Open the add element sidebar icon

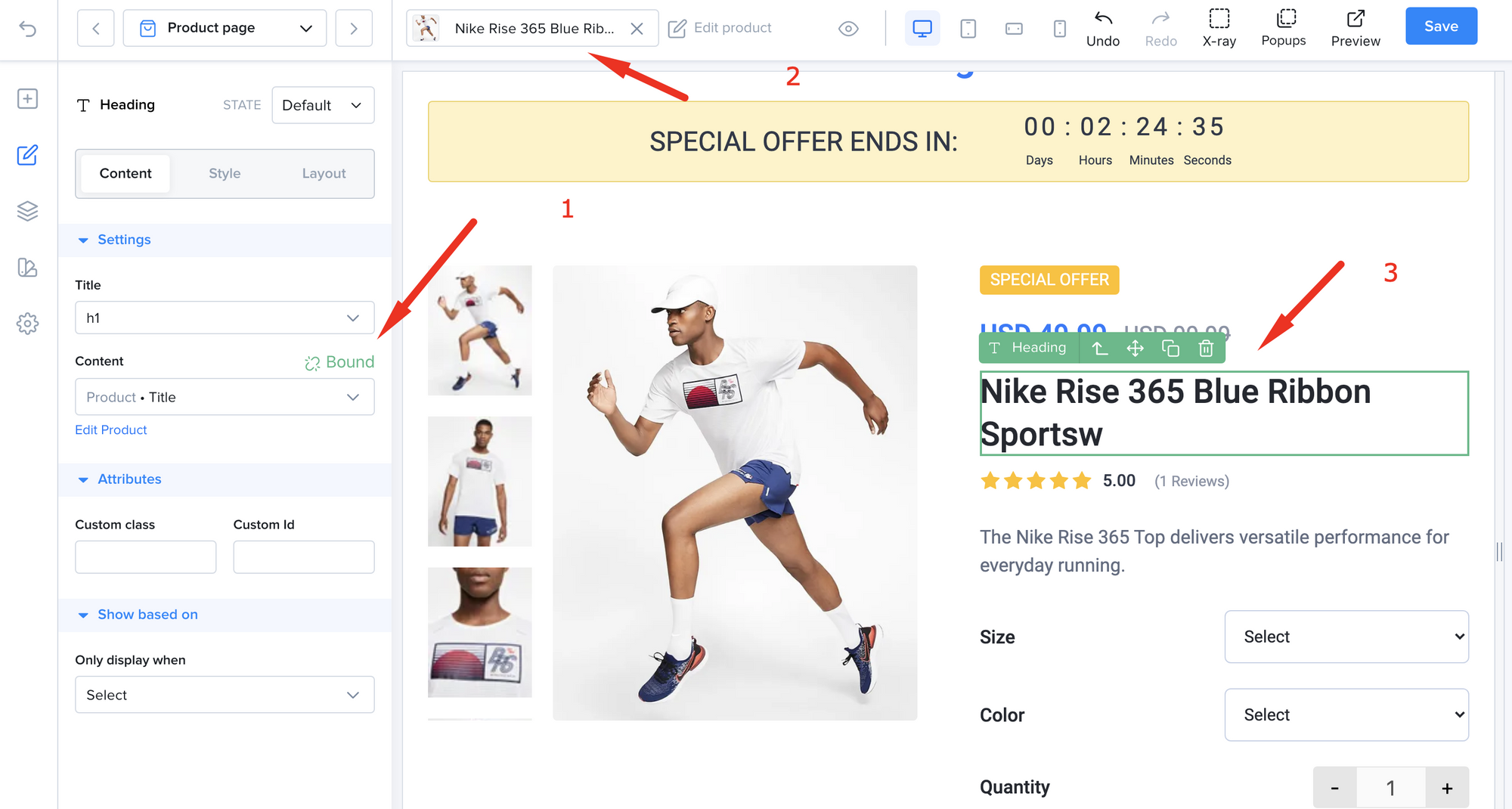(x=28, y=99)
